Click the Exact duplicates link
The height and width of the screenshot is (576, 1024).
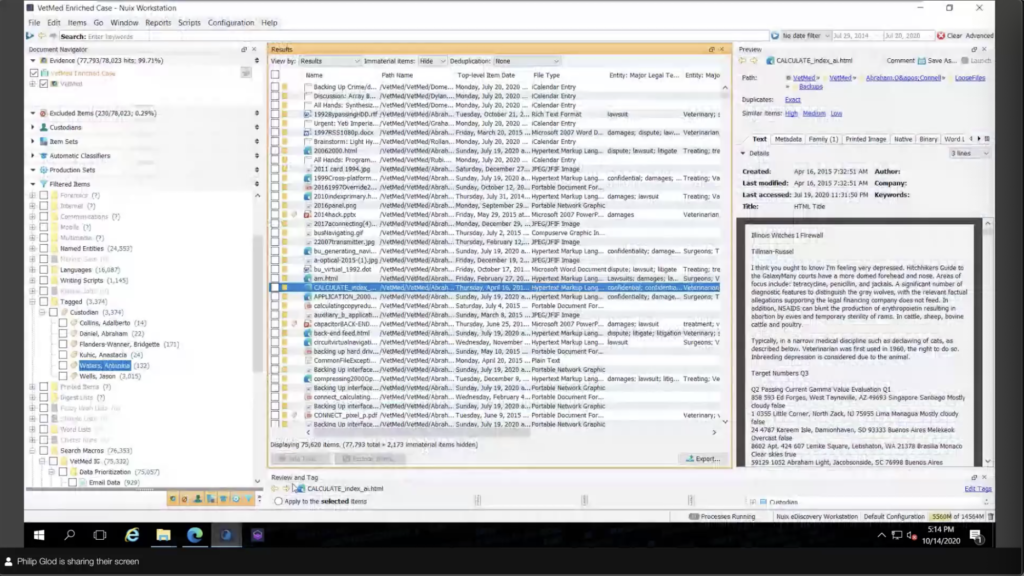[792, 100]
